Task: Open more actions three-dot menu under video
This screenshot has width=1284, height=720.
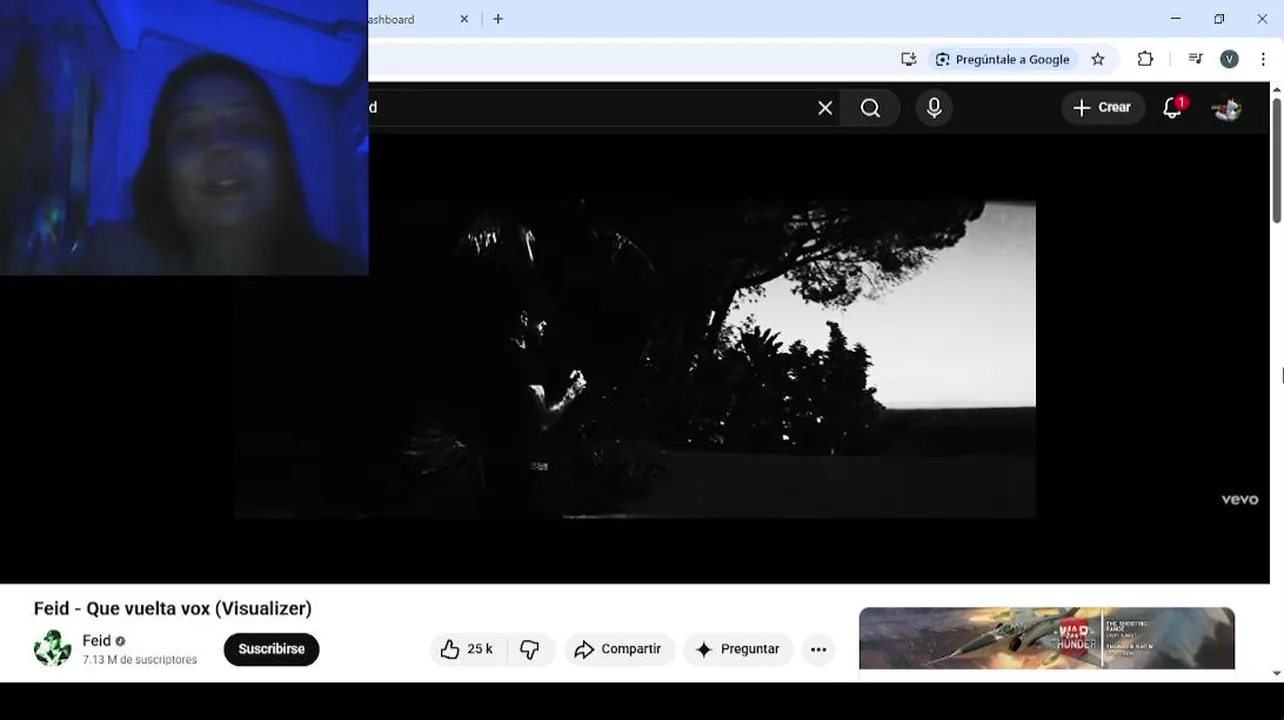Action: [x=818, y=649]
